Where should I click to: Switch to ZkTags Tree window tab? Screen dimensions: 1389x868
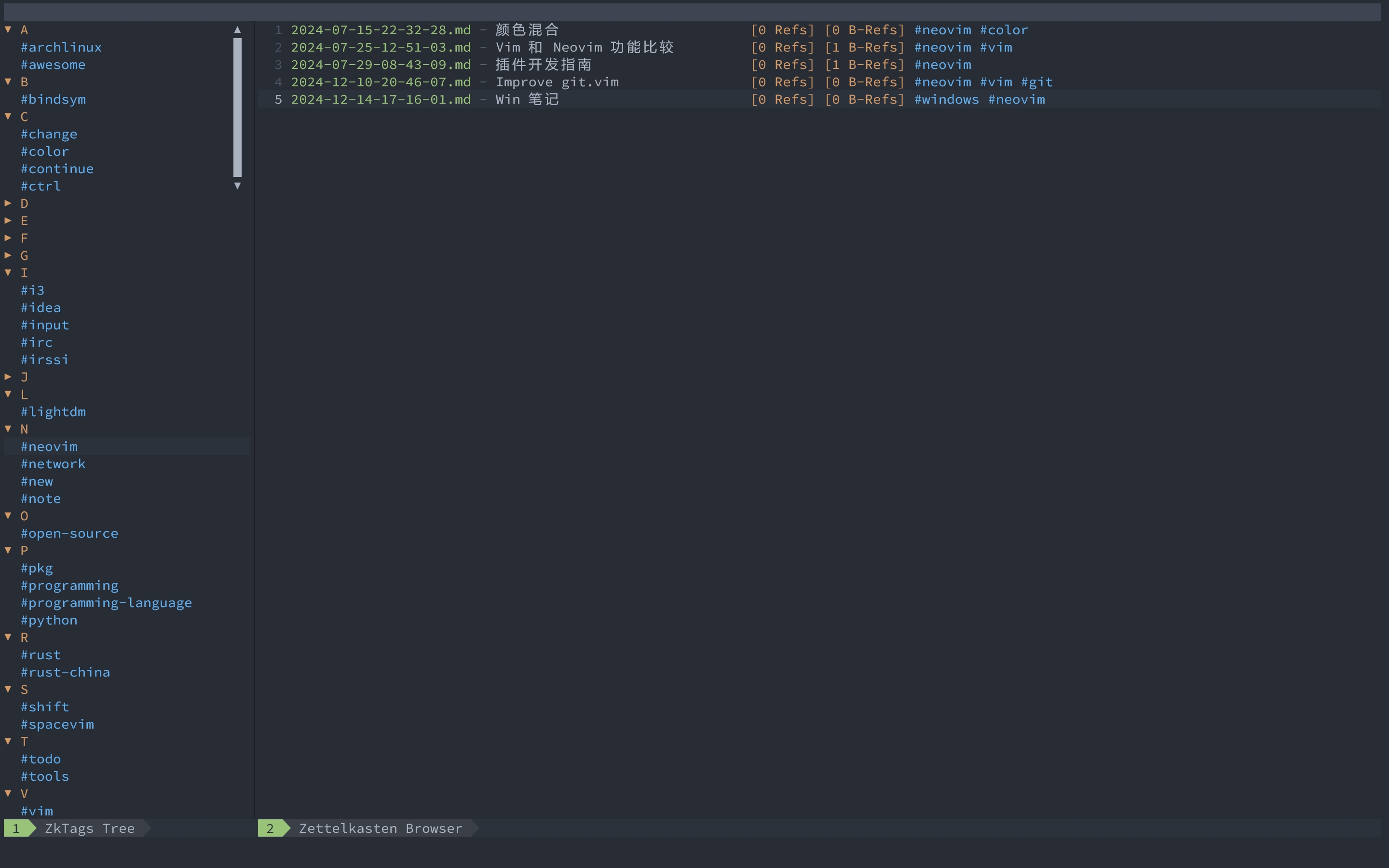[89, 828]
